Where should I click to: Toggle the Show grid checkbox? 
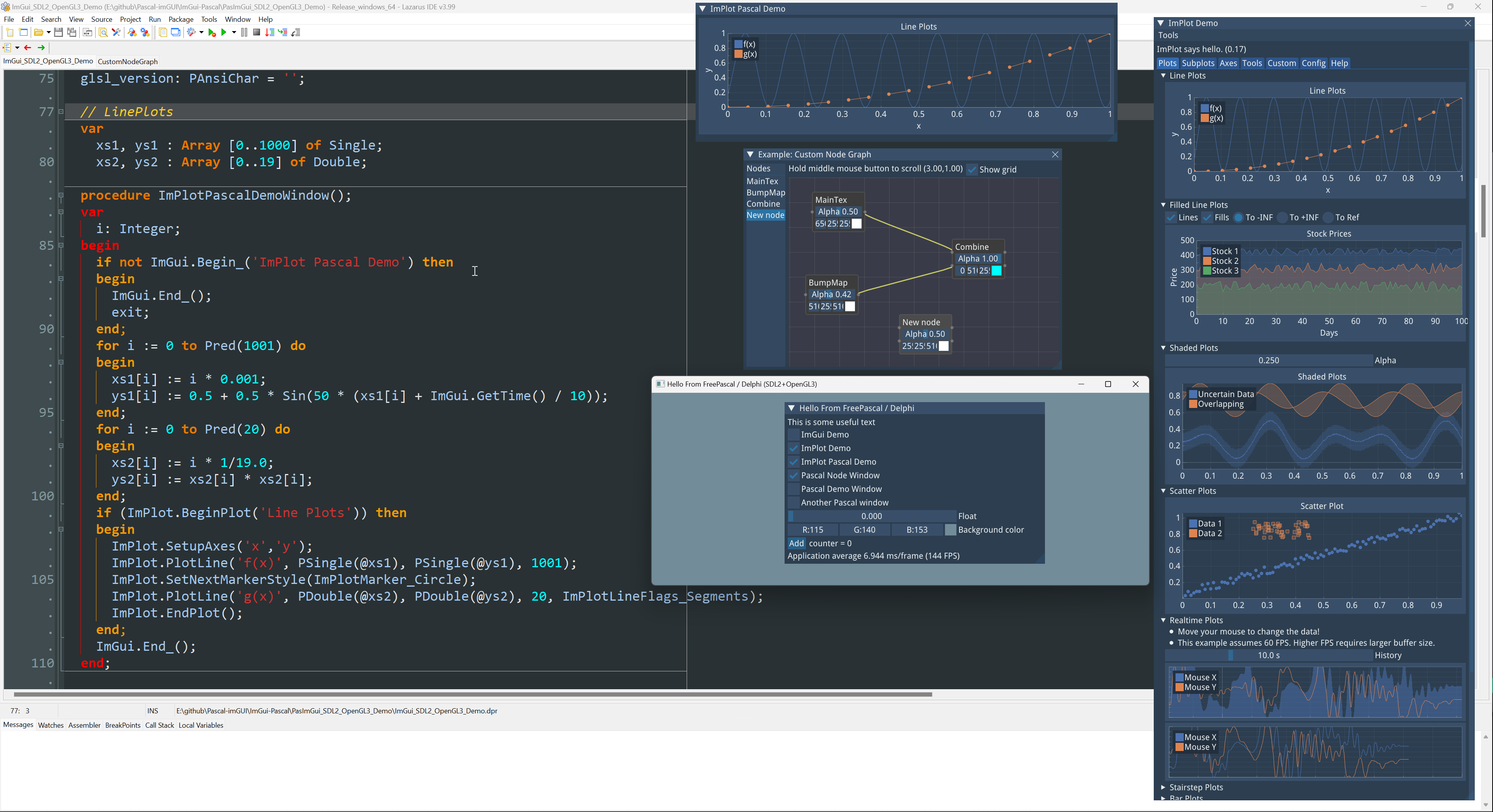pos(972,170)
